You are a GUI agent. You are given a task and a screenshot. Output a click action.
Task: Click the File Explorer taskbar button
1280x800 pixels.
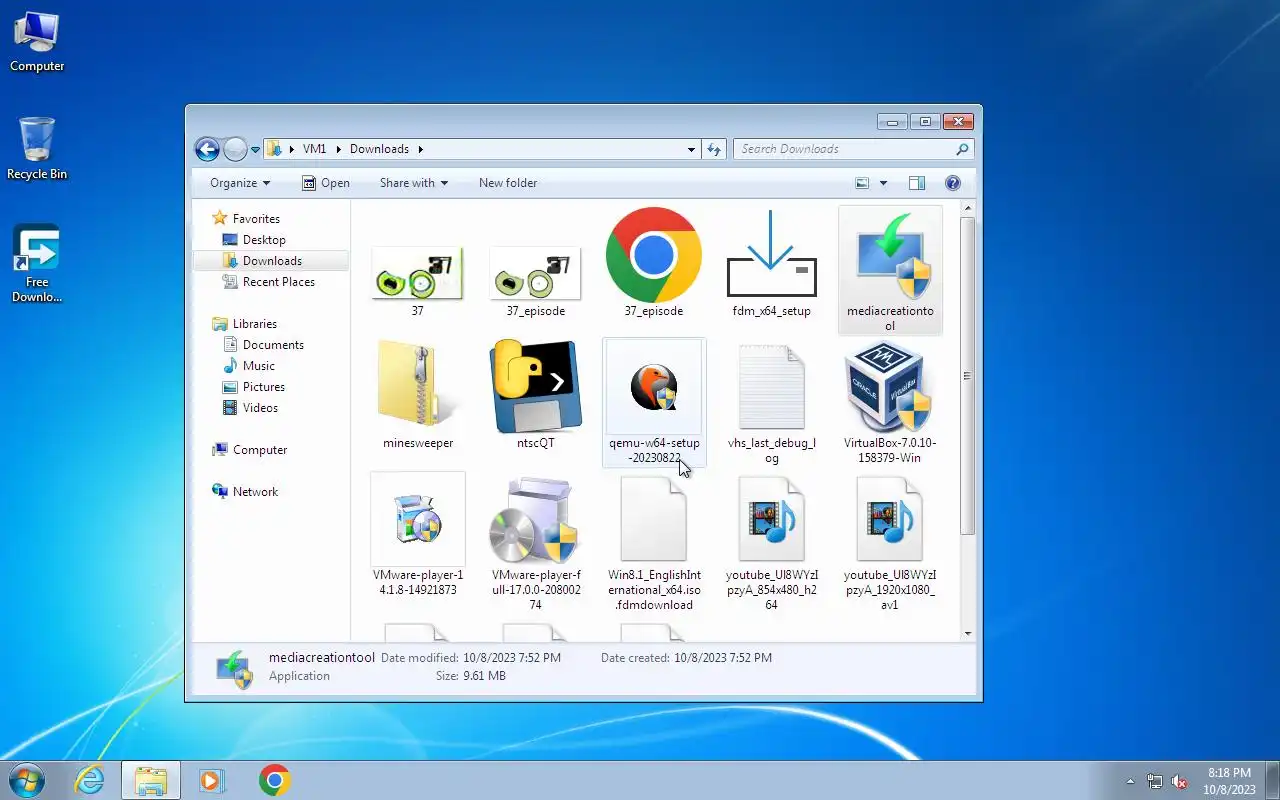click(x=151, y=780)
